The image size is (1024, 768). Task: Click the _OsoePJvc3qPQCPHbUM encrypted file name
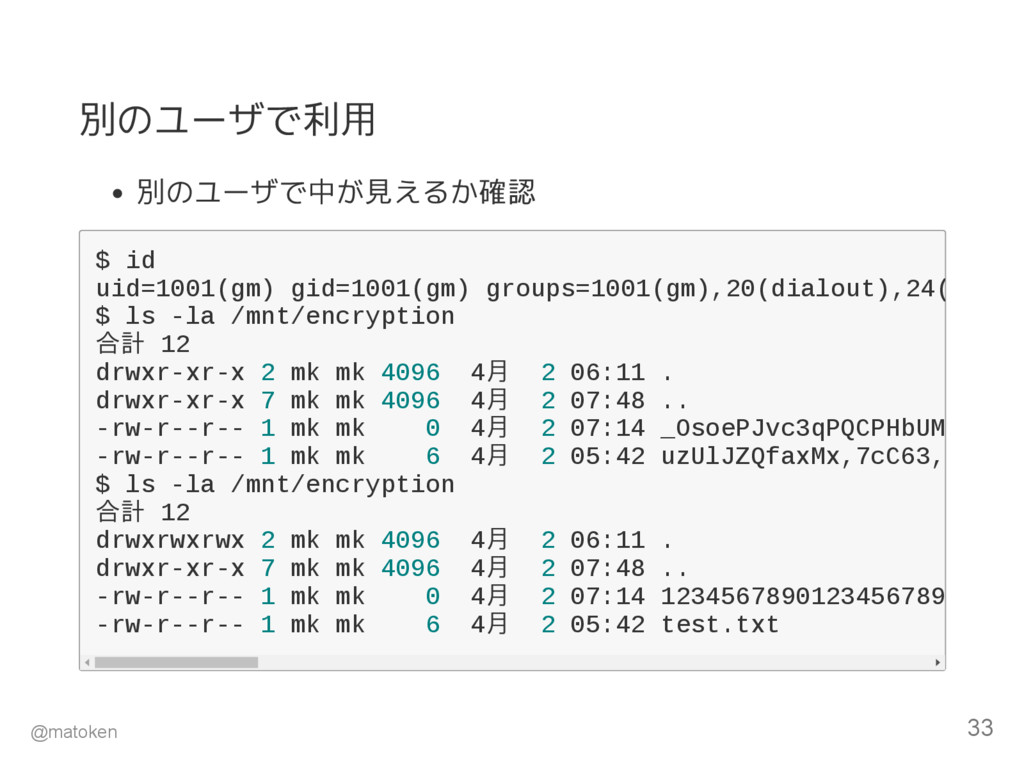pos(803,428)
